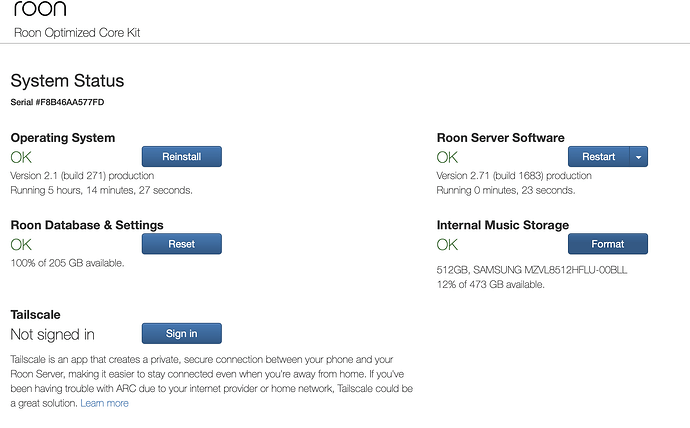Reinstall the Operating System
690x428 pixels.
click(182, 157)
